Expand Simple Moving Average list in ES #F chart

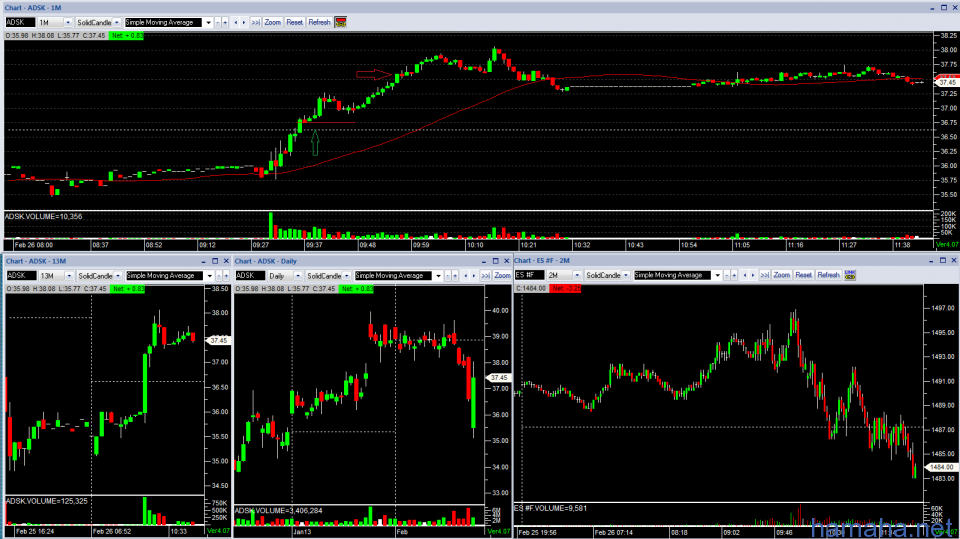click(717, 275)
